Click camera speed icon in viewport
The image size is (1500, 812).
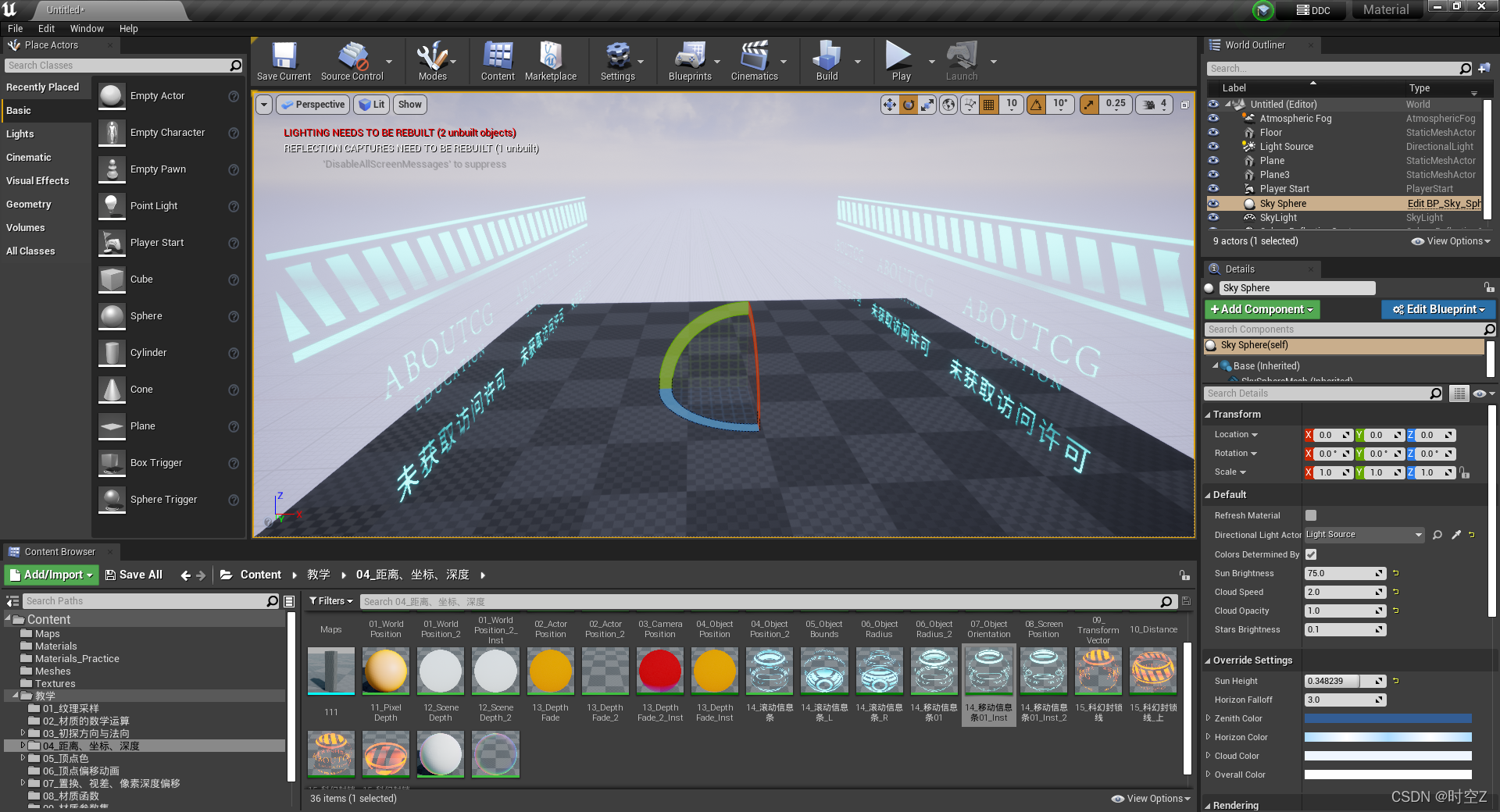1153,105
